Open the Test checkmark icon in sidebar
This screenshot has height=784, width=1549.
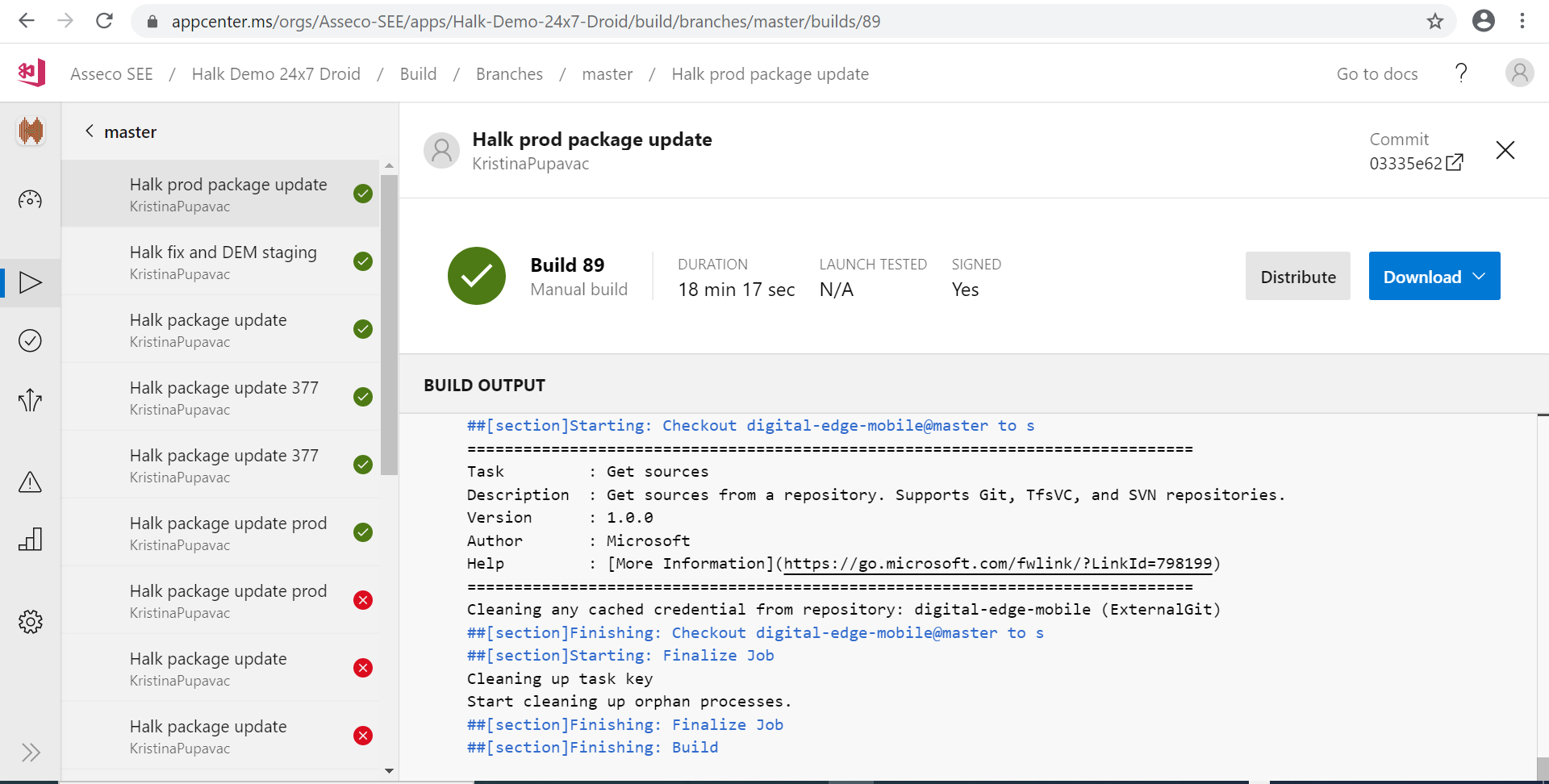point(30,340)
